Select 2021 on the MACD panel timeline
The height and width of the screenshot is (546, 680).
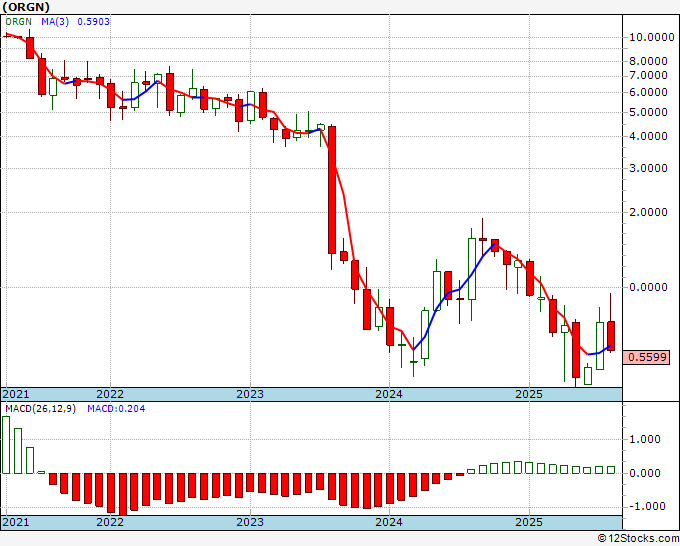point(16,522)
